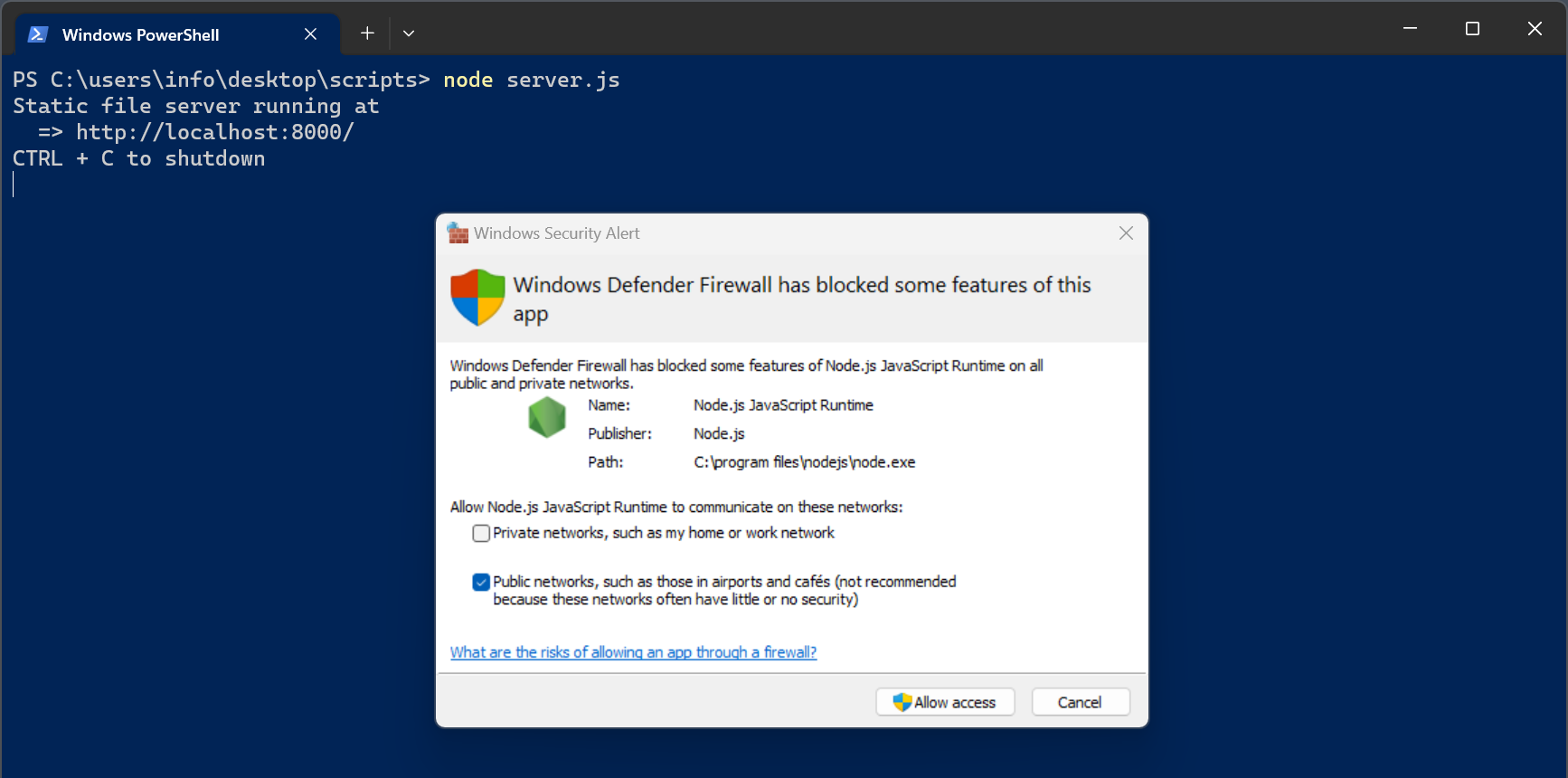Screen dimensions: 1568x778
Task: Select the Windows PowerShell tab
Action: pyautogui.click(x=177, y=34)
